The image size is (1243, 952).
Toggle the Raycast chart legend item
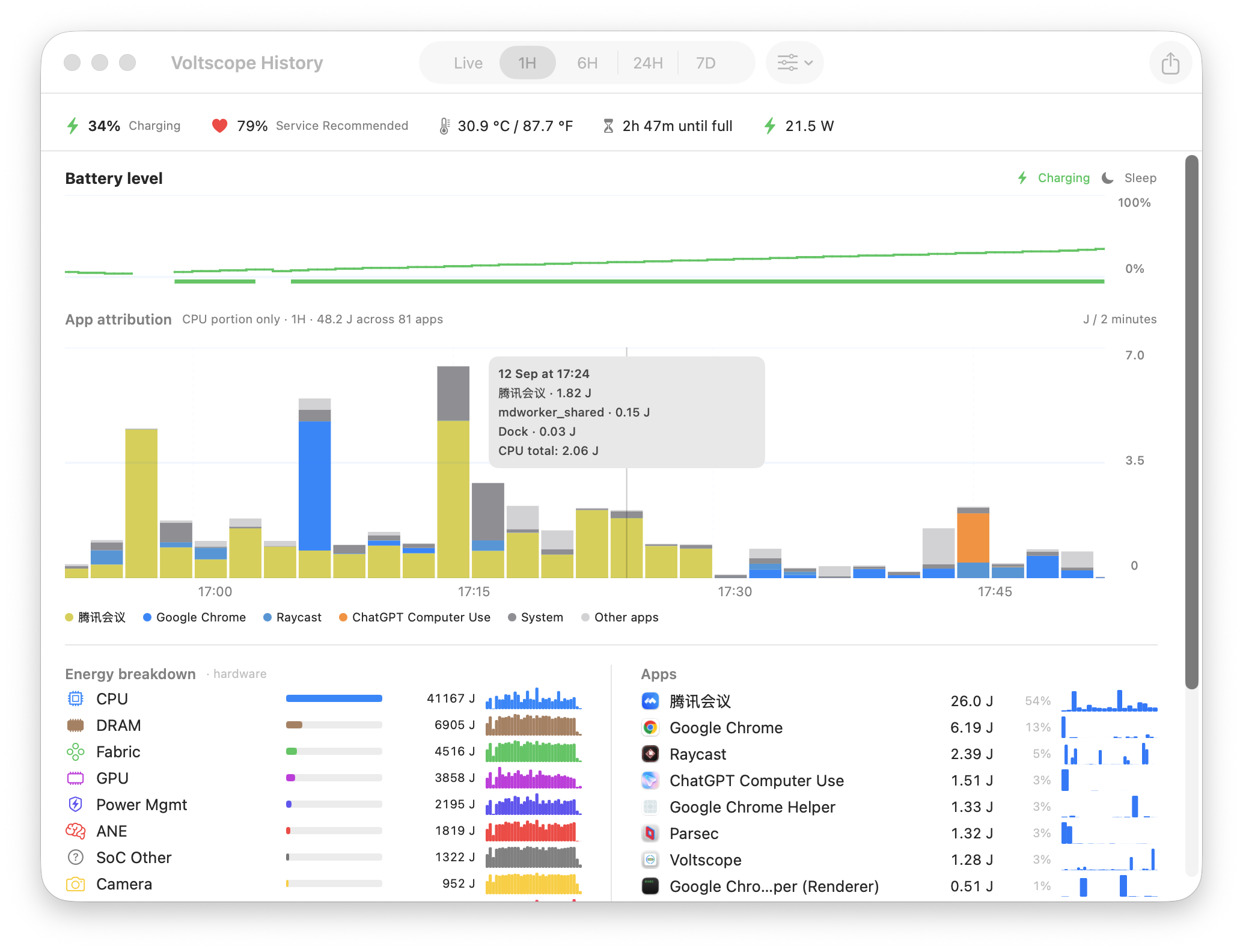click(x=292, y=617)
